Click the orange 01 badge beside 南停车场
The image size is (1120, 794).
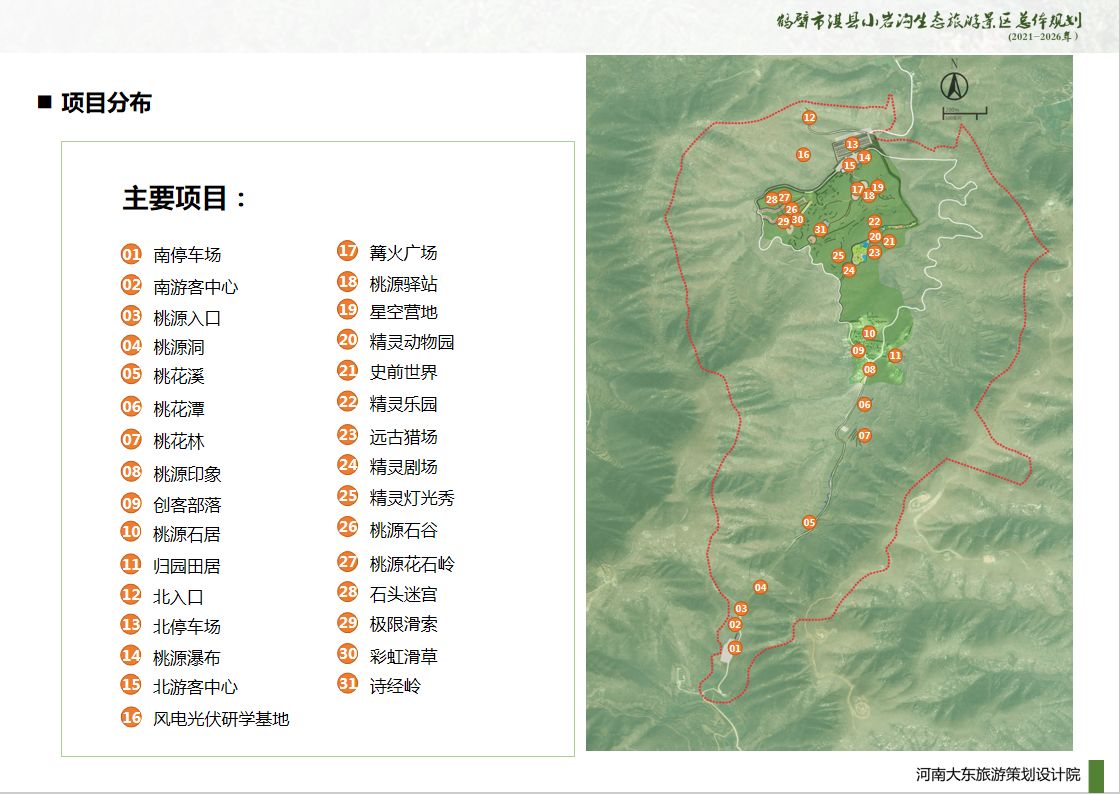131,254
